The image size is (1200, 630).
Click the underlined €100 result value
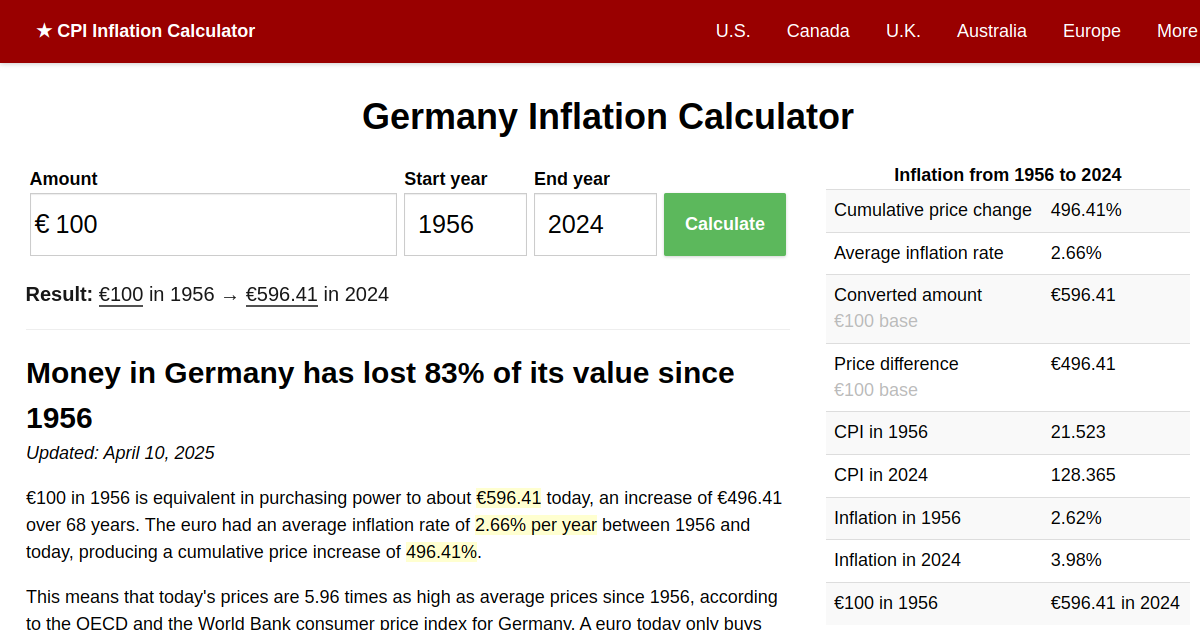(x=120, y=294)
